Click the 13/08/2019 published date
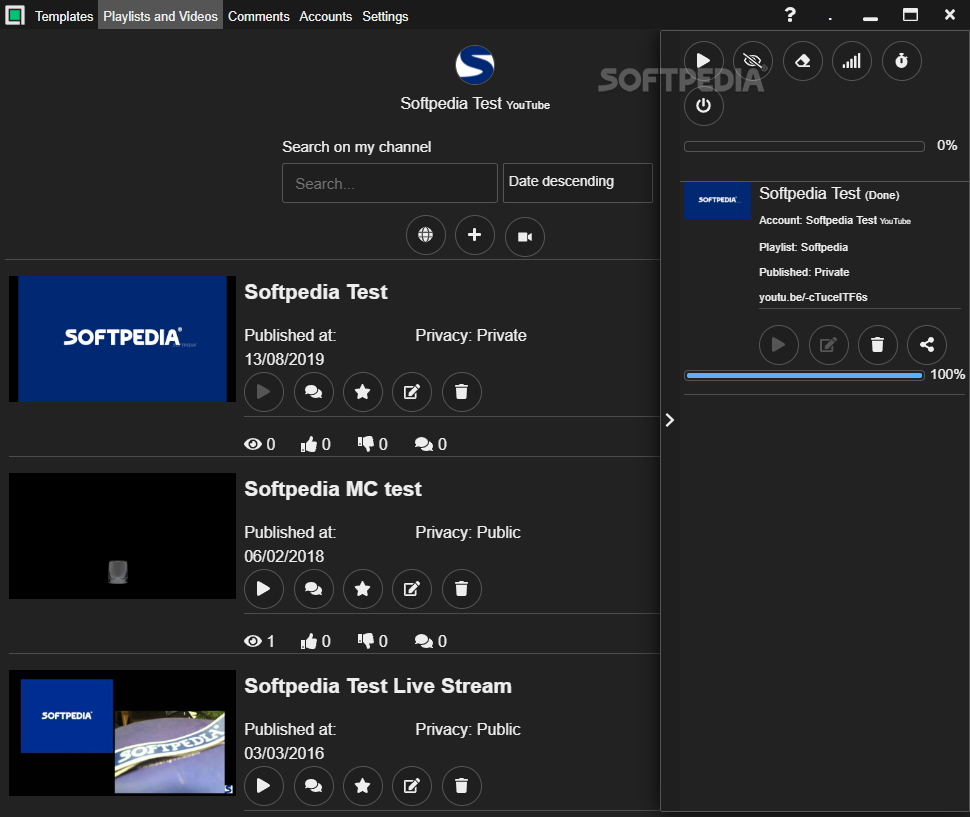The width and height of the screenshot is (970, 817). click(x=284, y=359)
